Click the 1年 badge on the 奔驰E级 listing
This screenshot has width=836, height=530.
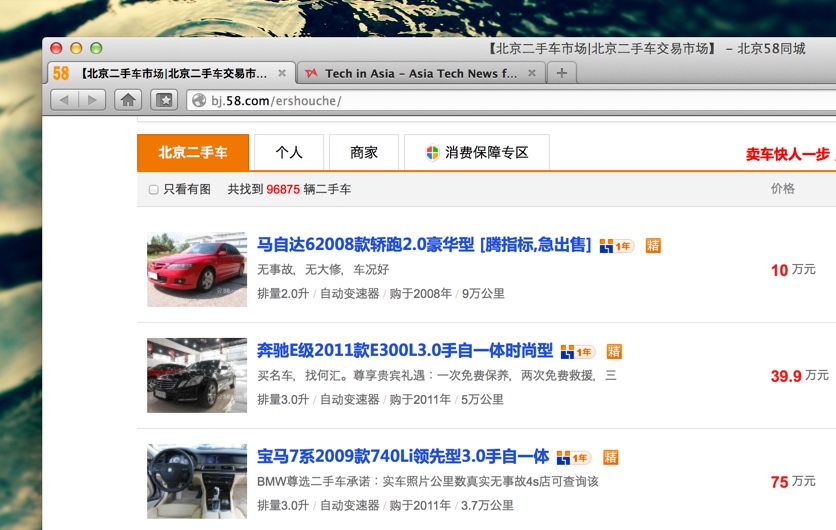click(578, 351)
